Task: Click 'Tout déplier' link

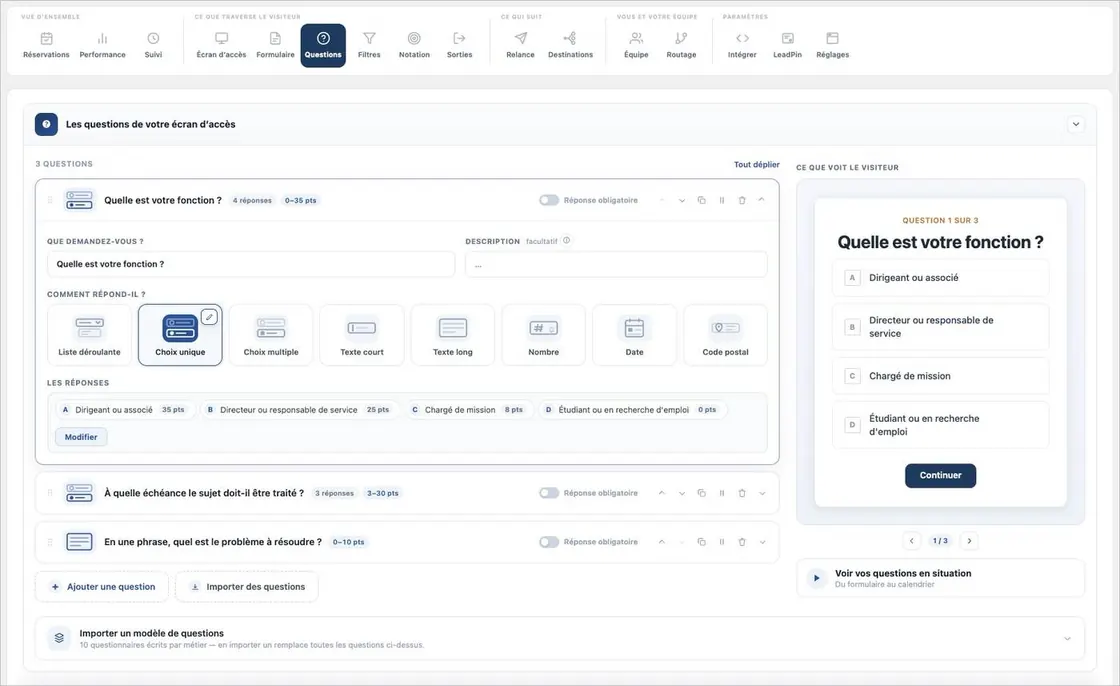Action: 756,164
